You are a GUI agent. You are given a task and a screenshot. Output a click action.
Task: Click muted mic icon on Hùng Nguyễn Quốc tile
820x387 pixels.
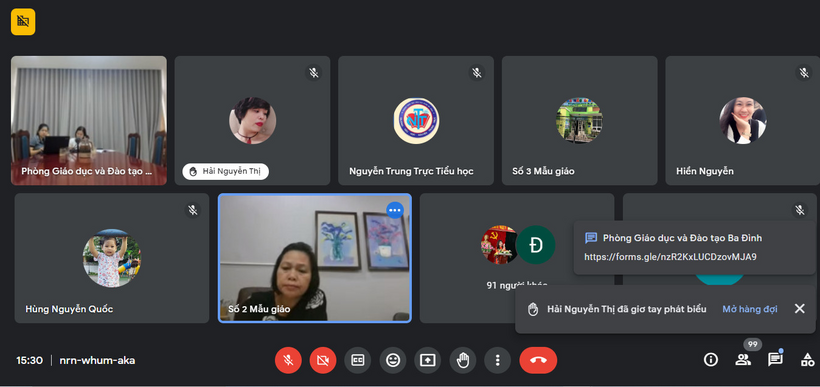[193, 210]
